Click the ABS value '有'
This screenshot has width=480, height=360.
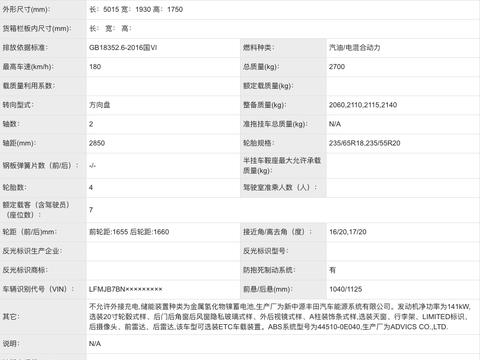(333, 270)
